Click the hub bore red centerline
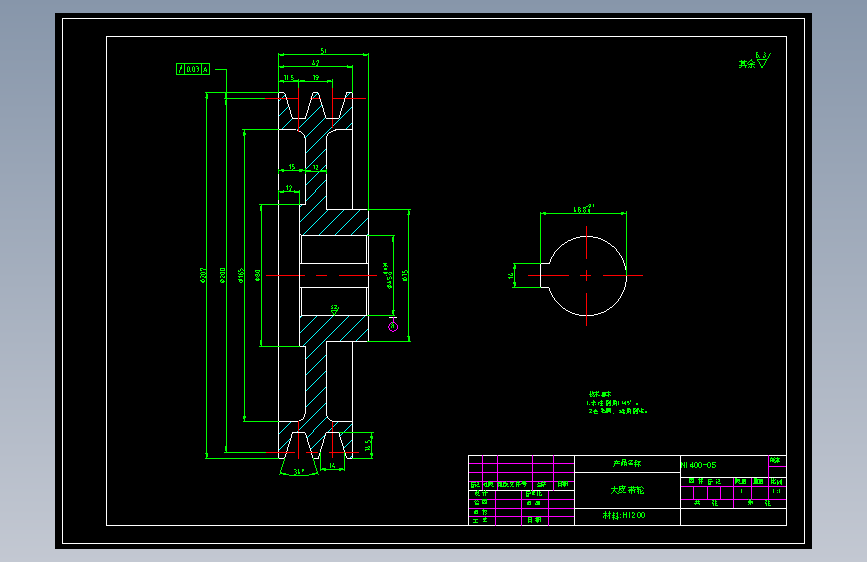 [321, 275]
